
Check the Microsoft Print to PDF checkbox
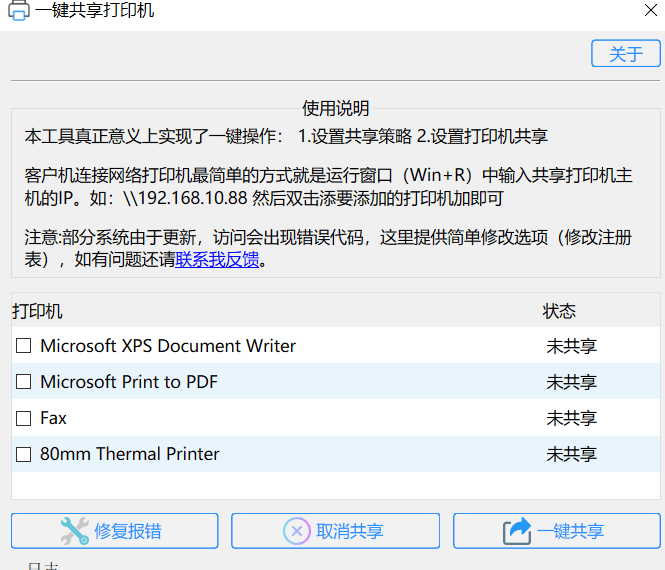23,382
